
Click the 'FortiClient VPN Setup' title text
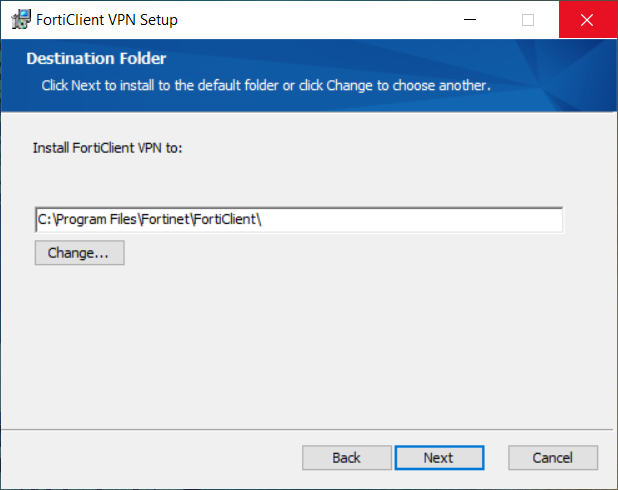pyautogui.click(x=107, y=20)
